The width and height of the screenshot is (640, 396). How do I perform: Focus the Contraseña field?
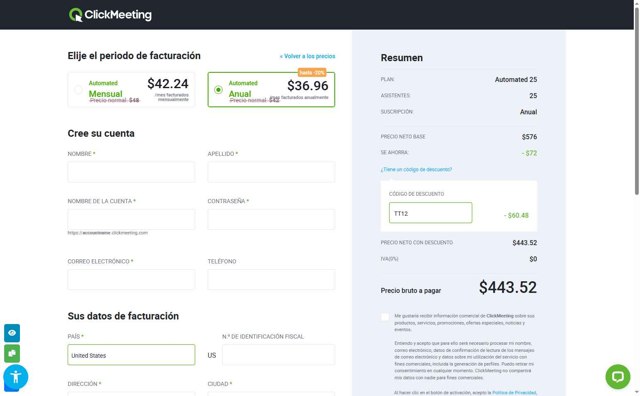271,219
